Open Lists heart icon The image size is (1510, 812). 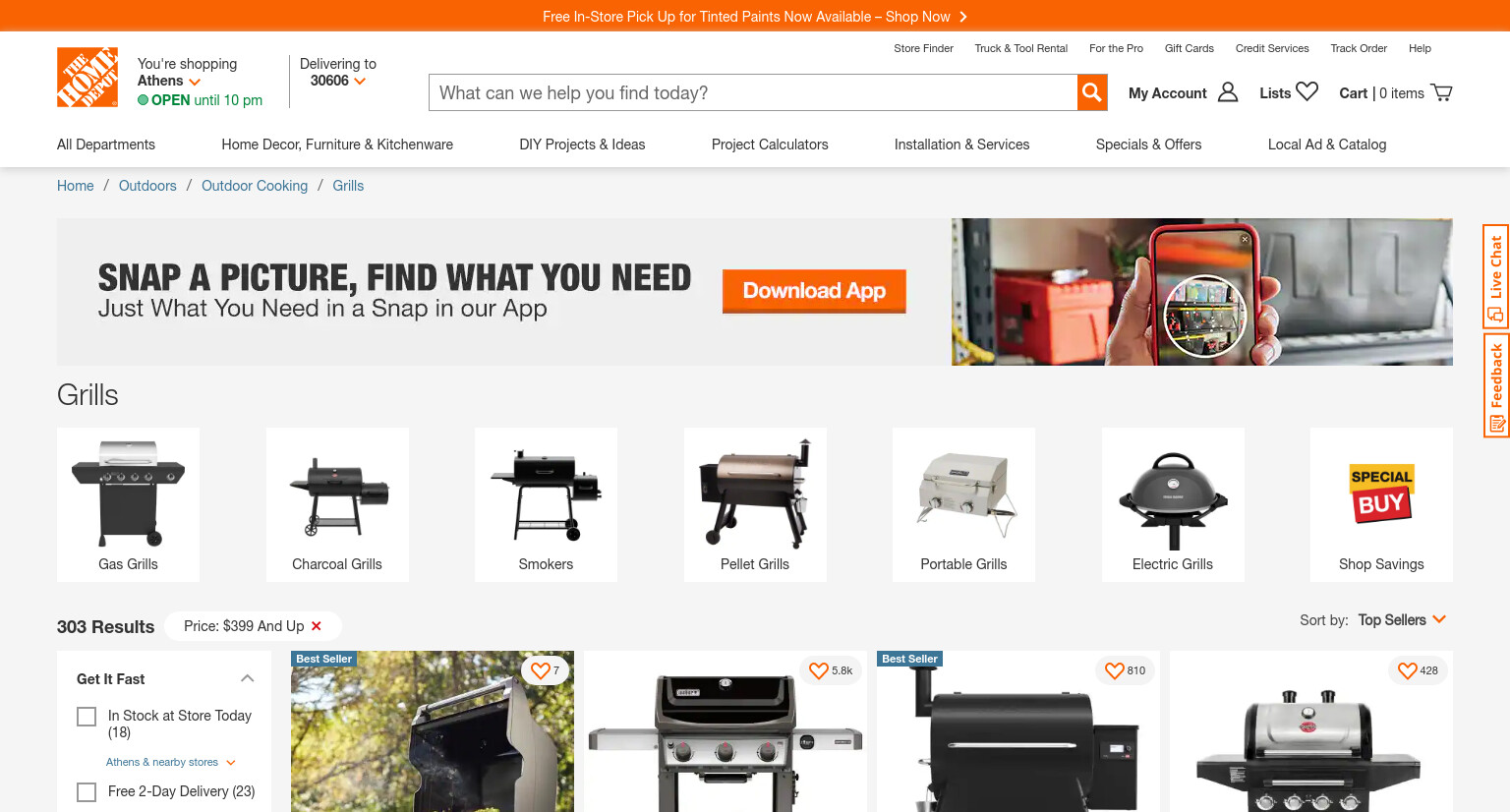(x=1307, y=91)
